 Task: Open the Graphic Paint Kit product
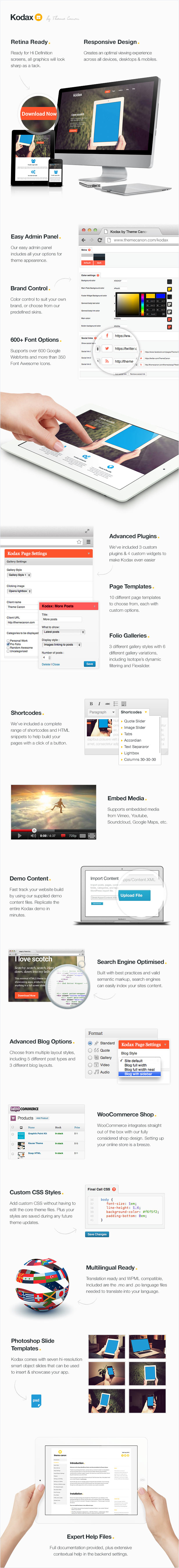[37, 1134]
